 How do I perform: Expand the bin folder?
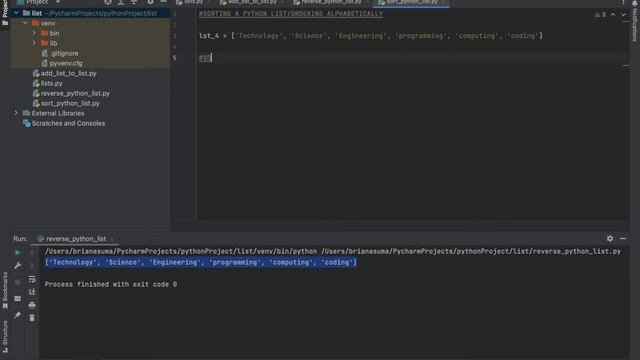click(x=34, y=33)
